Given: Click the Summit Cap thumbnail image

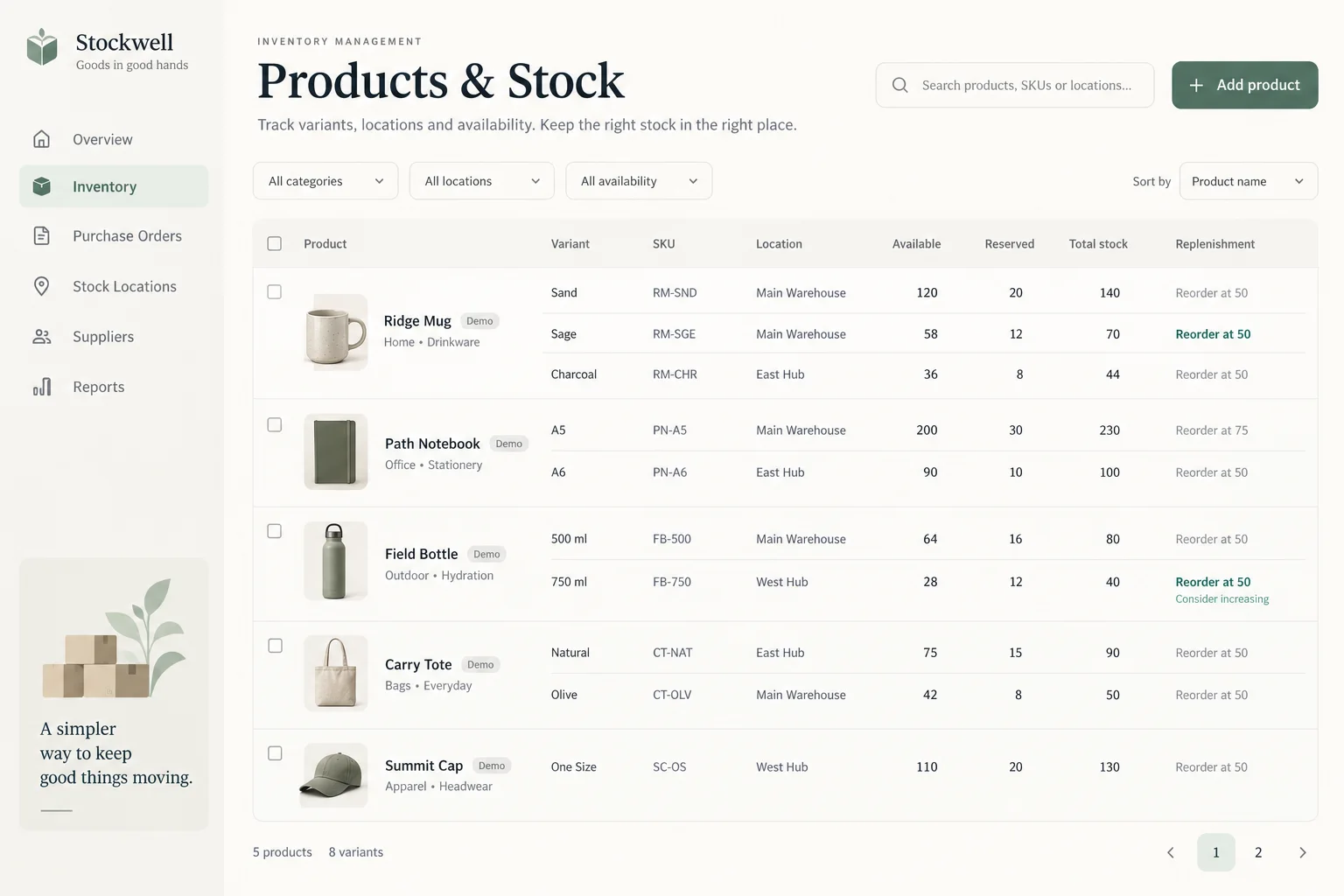Looking at the screenshot, I should [336, 775].
